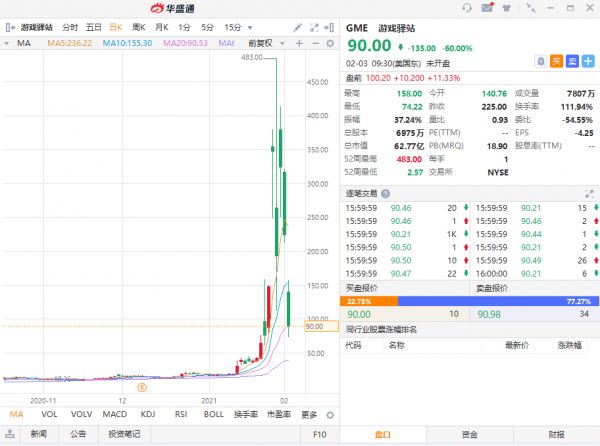The image size is (600, 446).
Task: Open the 财报 financial reports tab
Action: [555, 434]
